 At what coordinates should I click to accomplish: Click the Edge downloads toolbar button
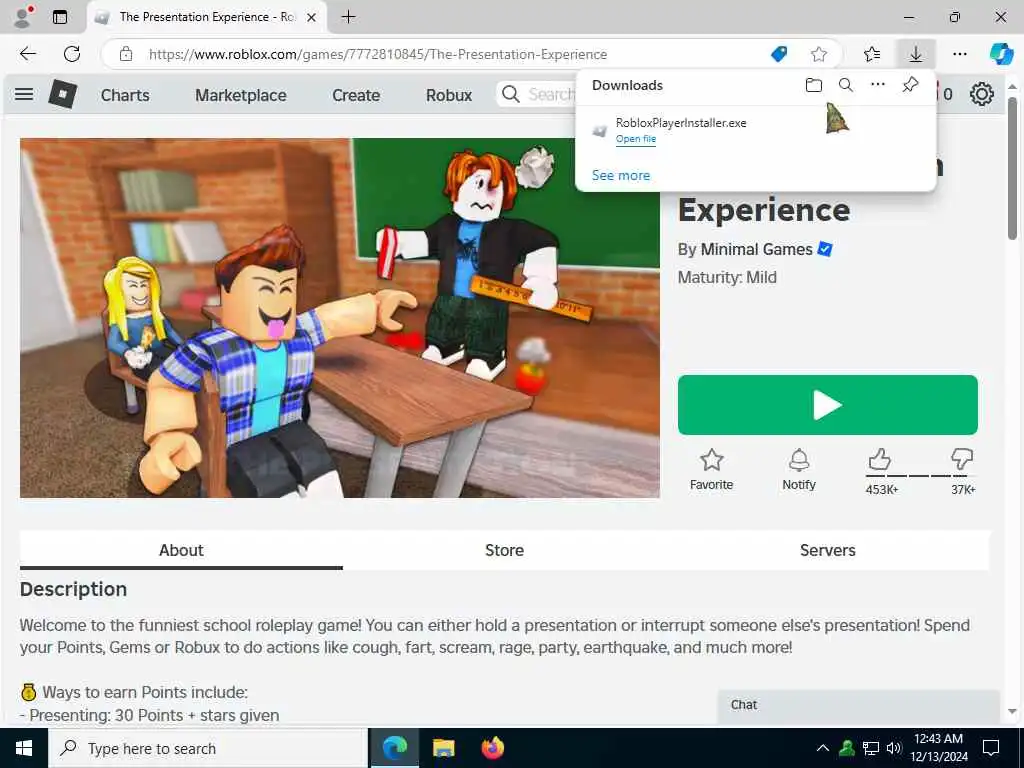pos(916,54)
